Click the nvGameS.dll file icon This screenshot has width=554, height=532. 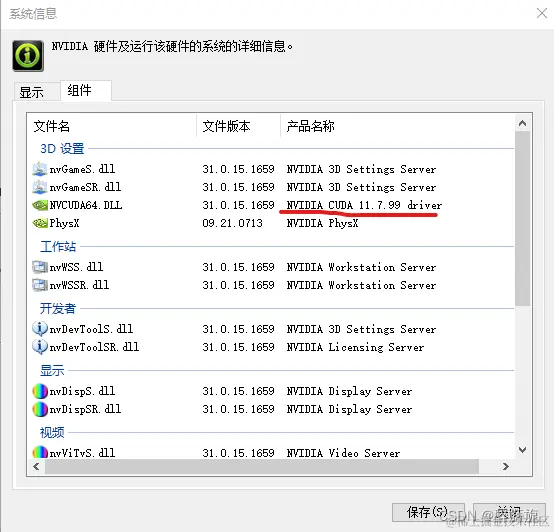click(40, 169)
